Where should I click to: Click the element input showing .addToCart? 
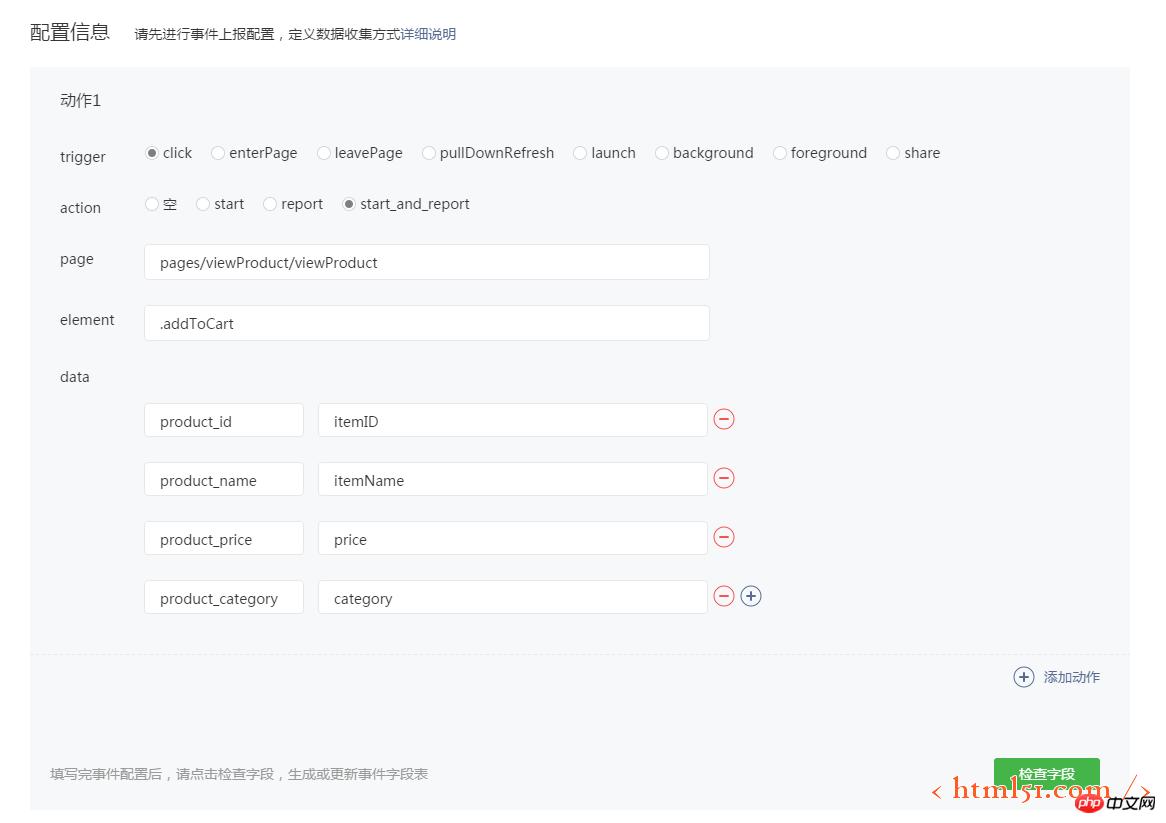click(x=427, y=323)
